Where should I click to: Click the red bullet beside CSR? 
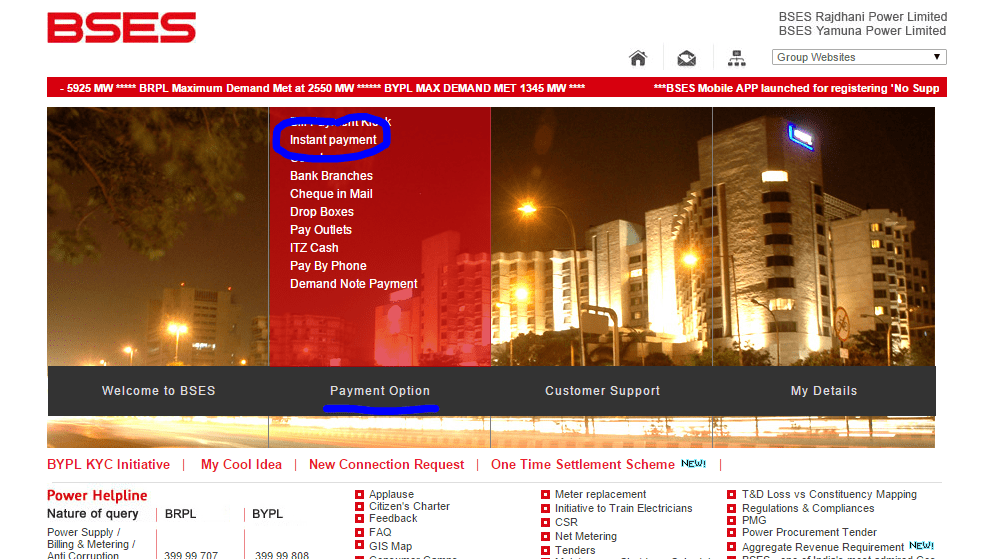(x=545, y=522)
